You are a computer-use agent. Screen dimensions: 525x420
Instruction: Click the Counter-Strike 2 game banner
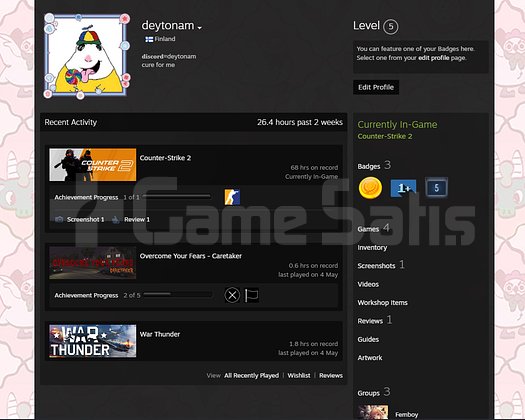pyautogui.click(x=93, y=165)
